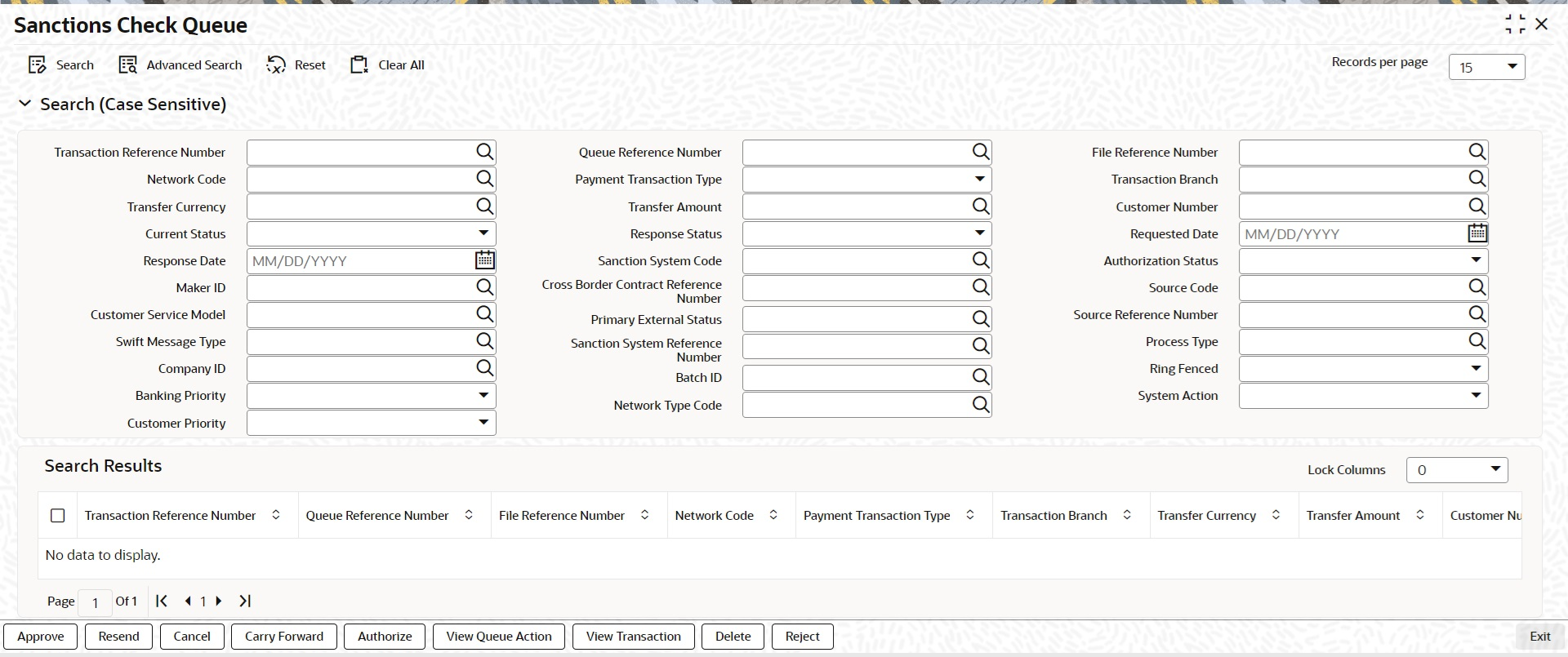Open Payment Transaction Type dropdown
Image resolution: width=1568 pixels, height=657 pixels.
click(x=866, y=179)
